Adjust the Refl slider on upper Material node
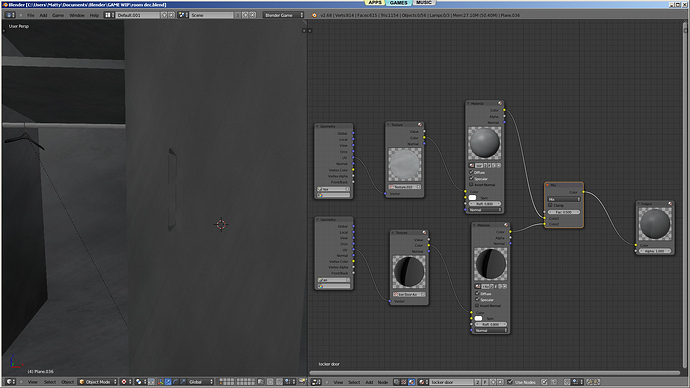 point(484,204)
